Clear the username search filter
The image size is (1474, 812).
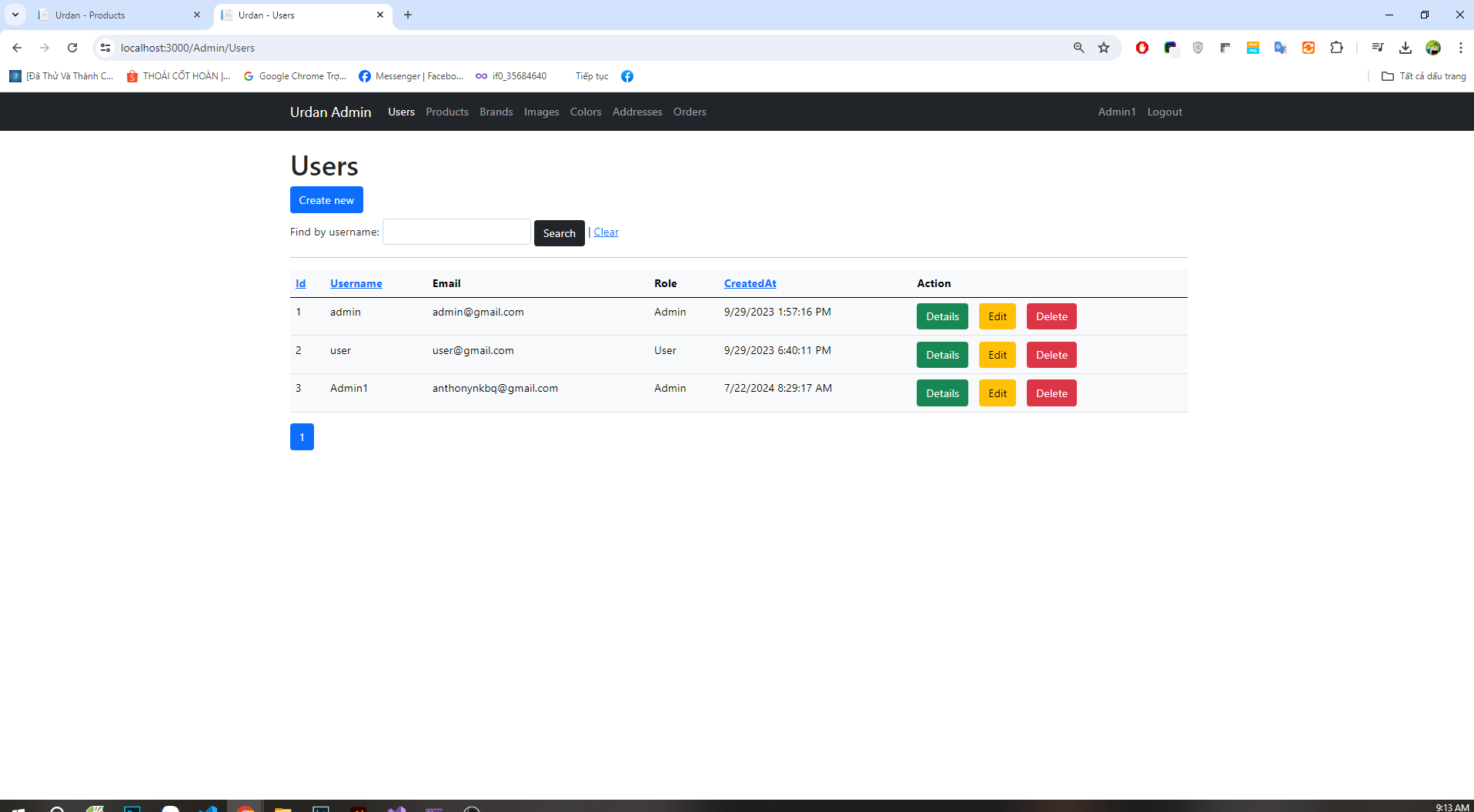click(x=606, y=232)
